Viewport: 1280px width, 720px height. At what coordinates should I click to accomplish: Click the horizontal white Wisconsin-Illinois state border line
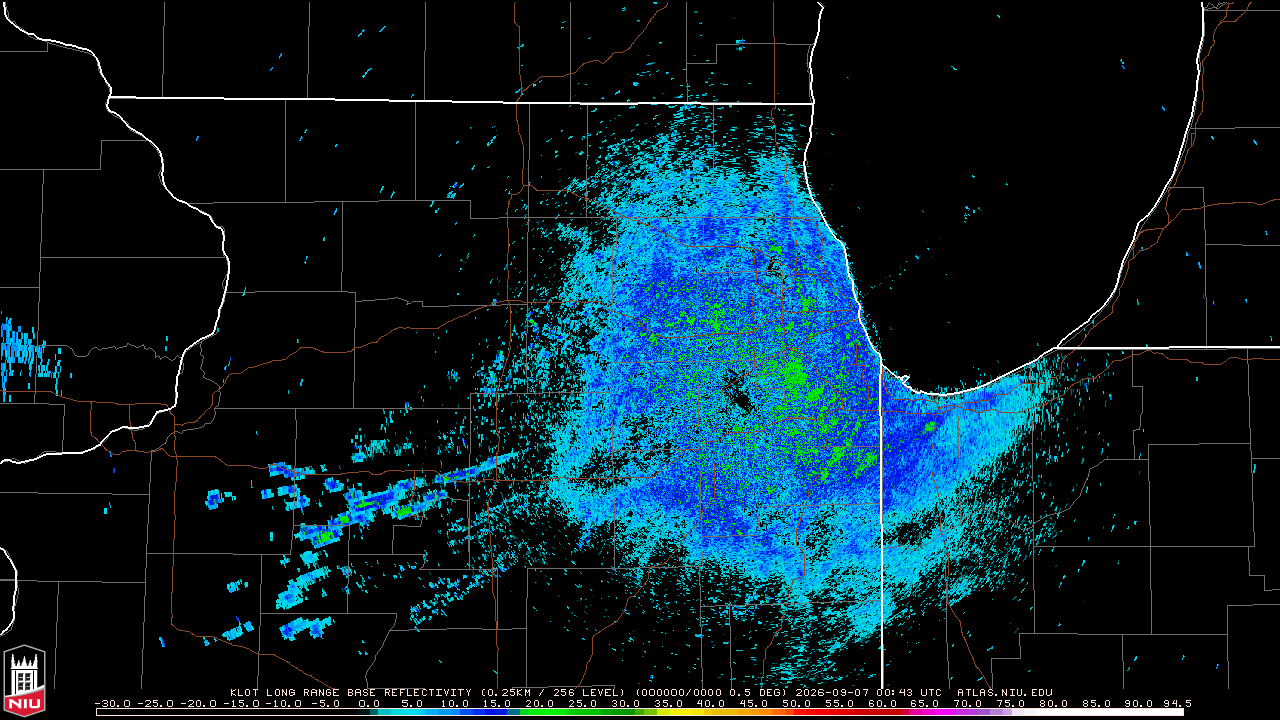(x=460, y=100)
